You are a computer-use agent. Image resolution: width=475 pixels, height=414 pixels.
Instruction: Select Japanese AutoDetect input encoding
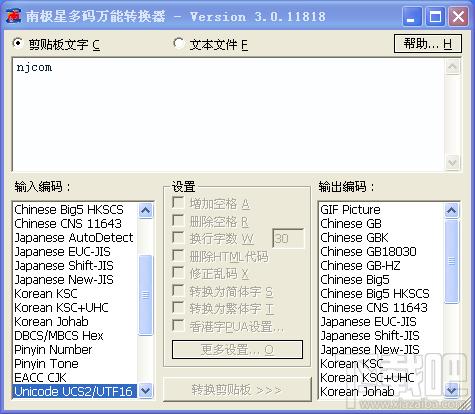click(x=75, y=238)
